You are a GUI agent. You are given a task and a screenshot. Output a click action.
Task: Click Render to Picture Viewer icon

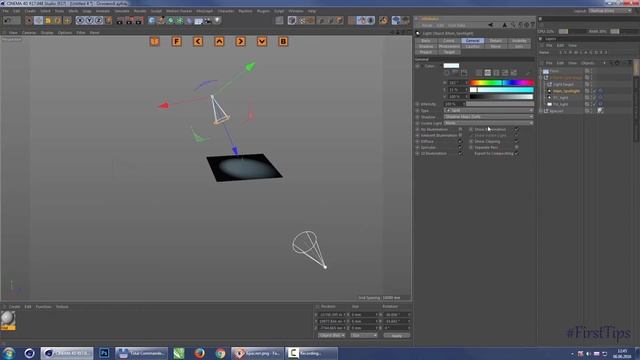click(x=129, y=20)
